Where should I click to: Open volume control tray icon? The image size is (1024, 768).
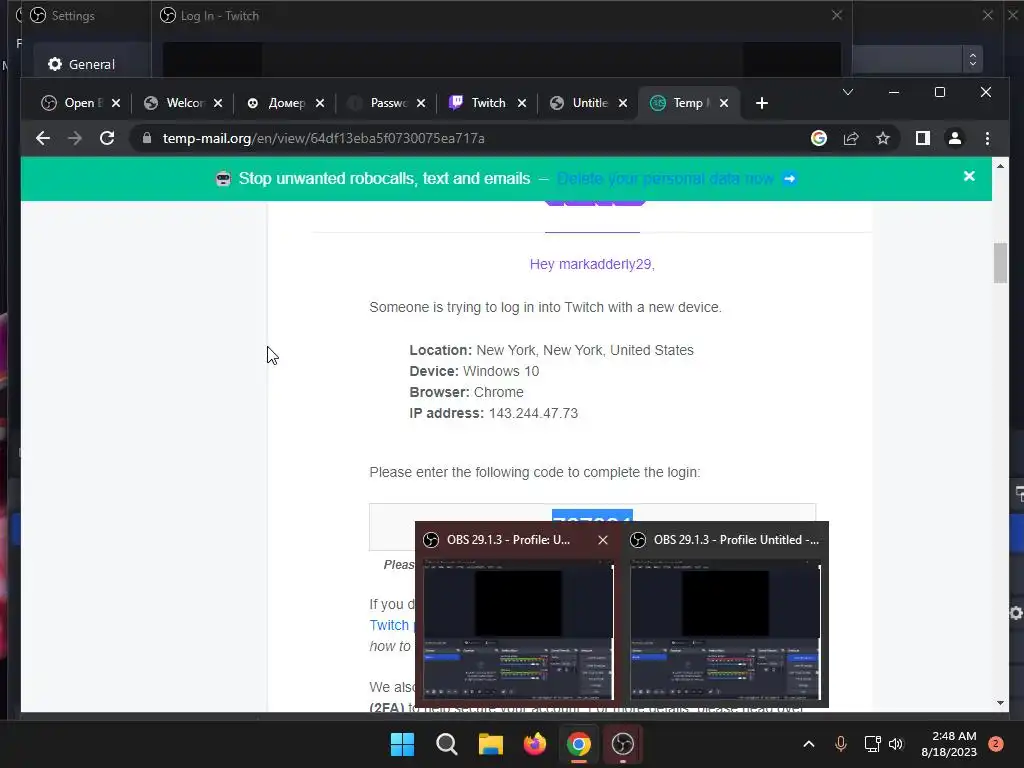pos(896,744)
